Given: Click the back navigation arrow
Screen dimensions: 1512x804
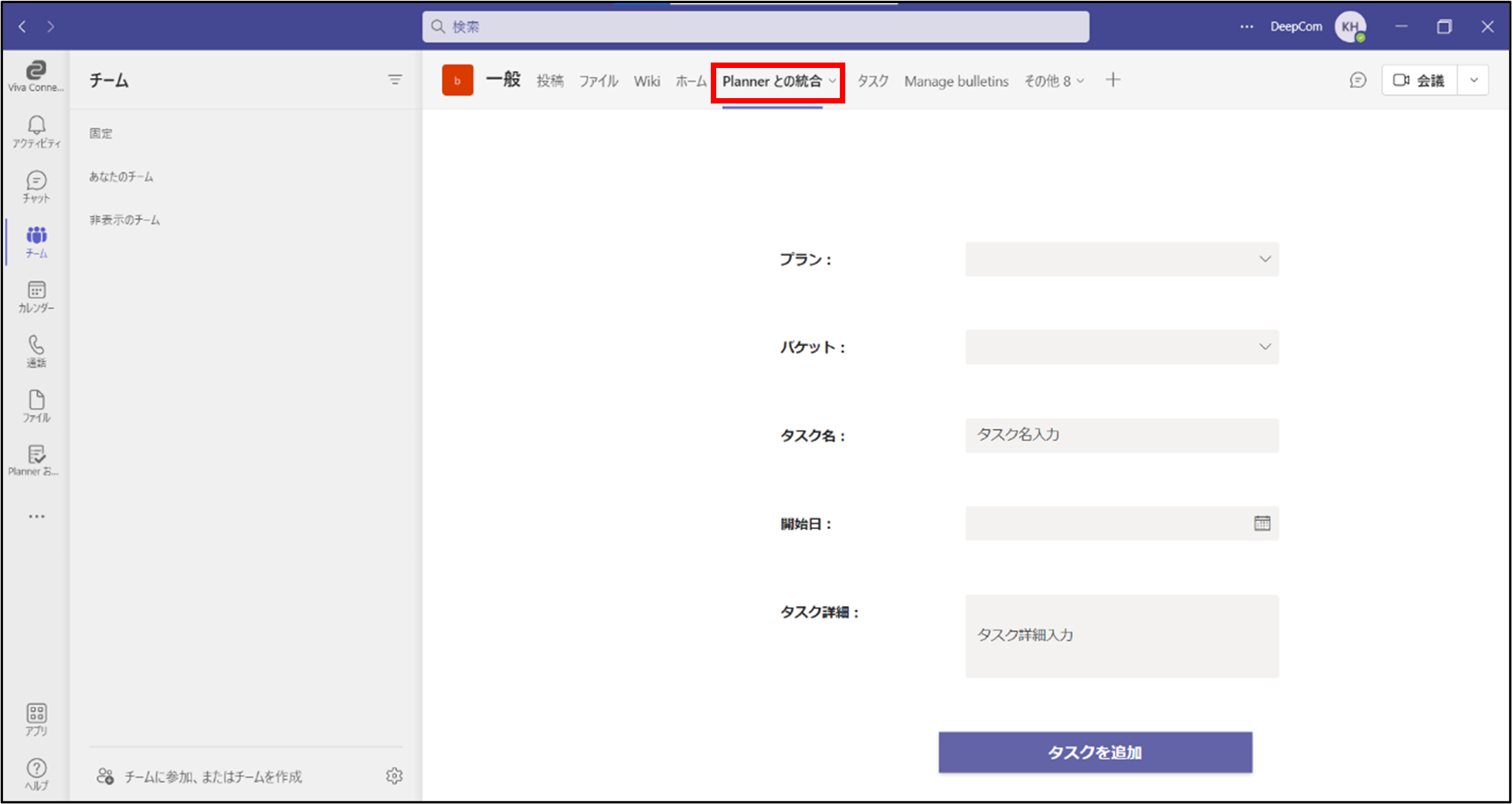Looking at the screenshot, I should (x=22, y=27).
